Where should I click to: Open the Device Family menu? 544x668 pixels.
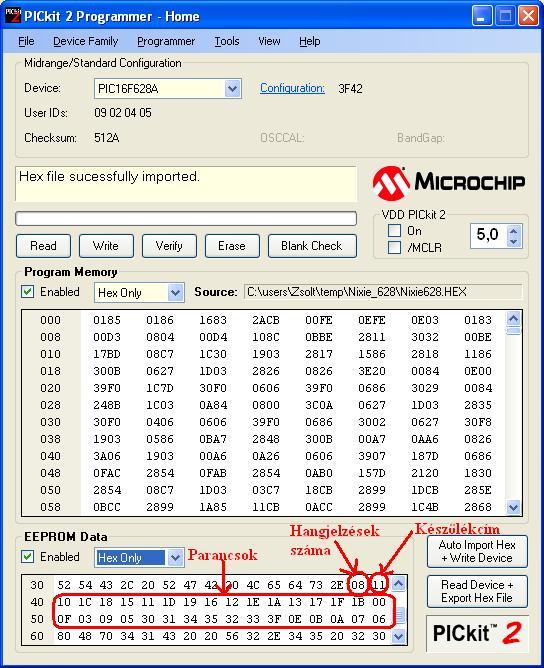(86, 41)
